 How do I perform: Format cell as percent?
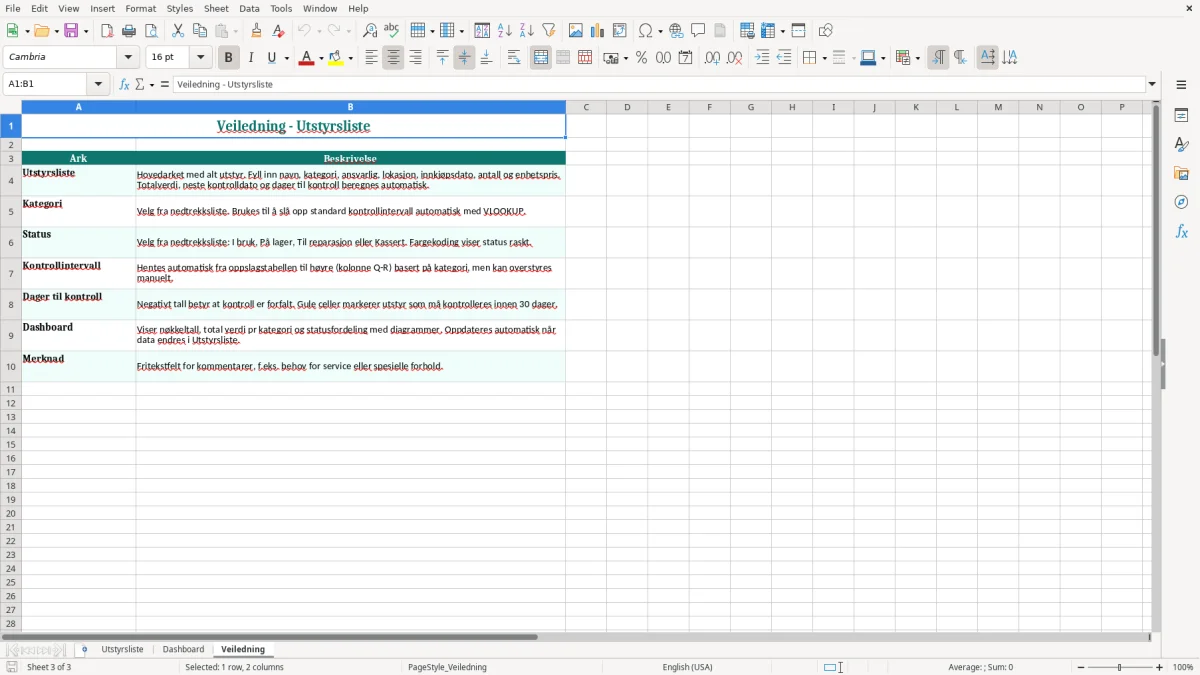[x=641, y=58]
